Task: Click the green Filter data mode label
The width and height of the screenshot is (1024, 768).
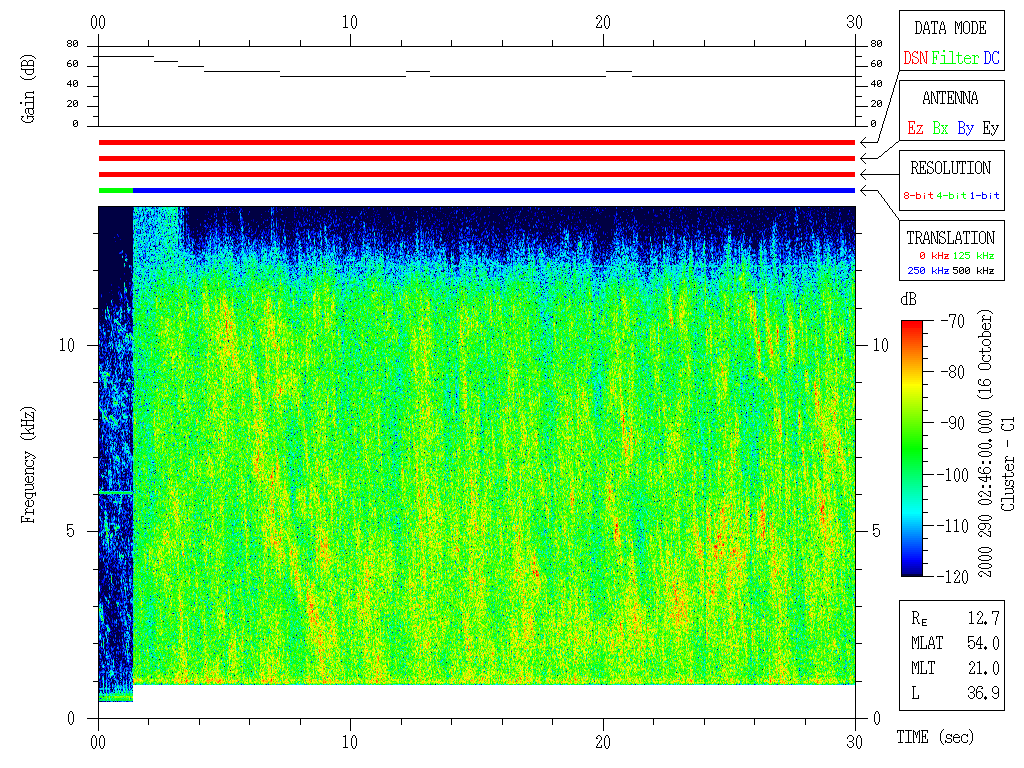Action: 955,58
